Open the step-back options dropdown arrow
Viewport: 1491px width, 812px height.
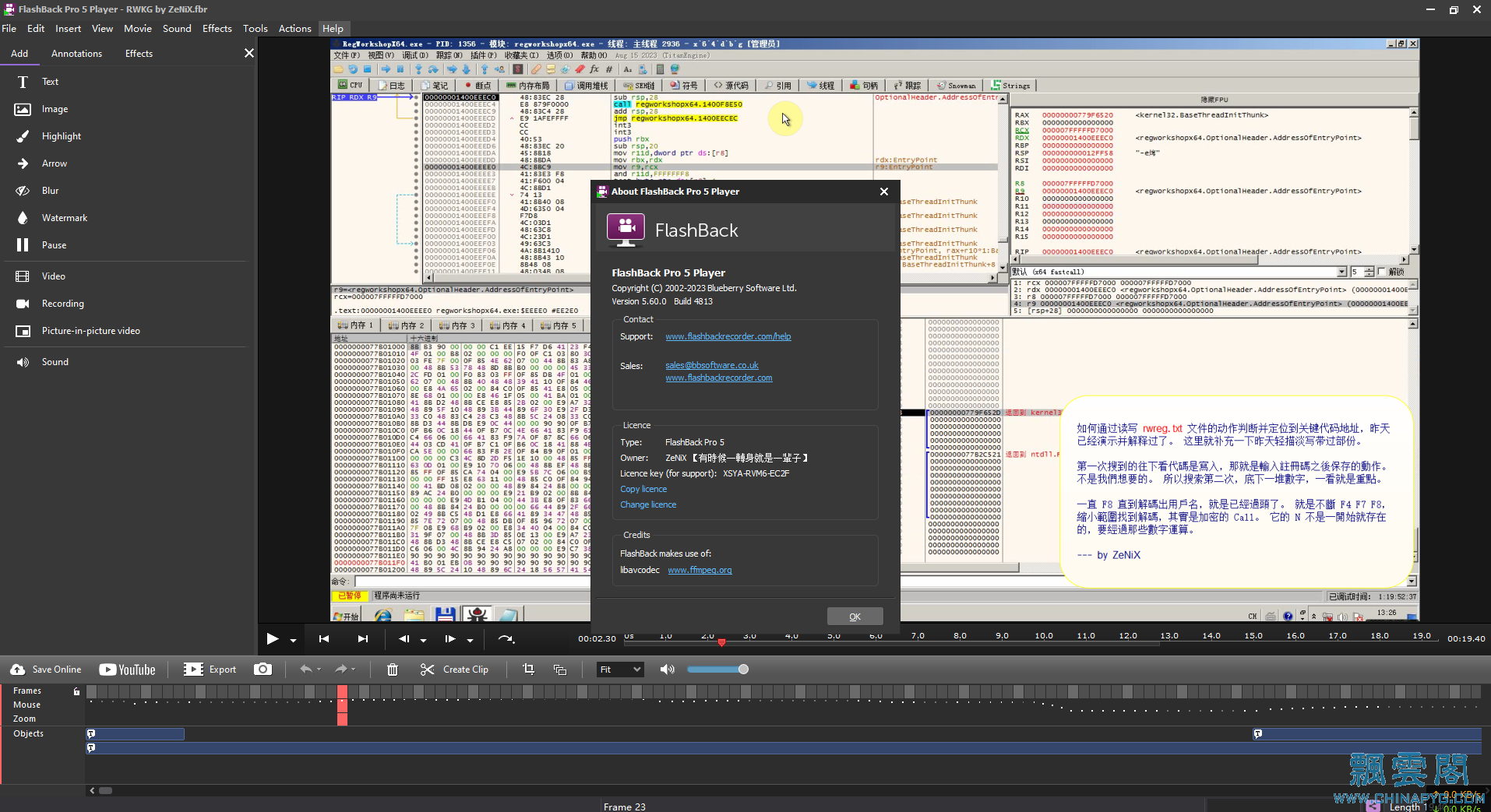point(424,640)
